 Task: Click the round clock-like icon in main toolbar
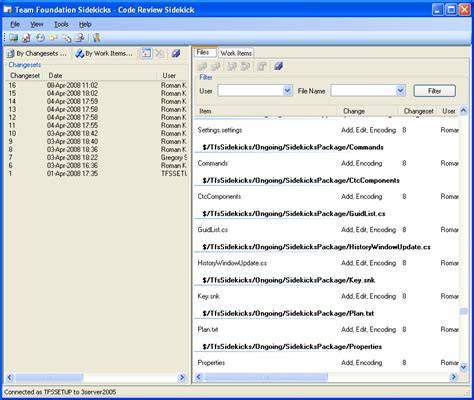(40, 38)
